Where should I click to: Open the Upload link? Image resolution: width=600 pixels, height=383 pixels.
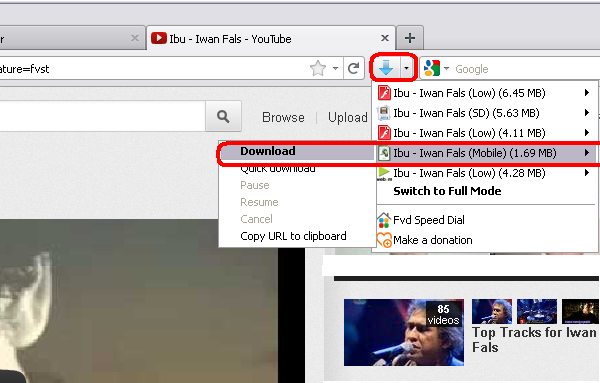click(x=347, y=117)
